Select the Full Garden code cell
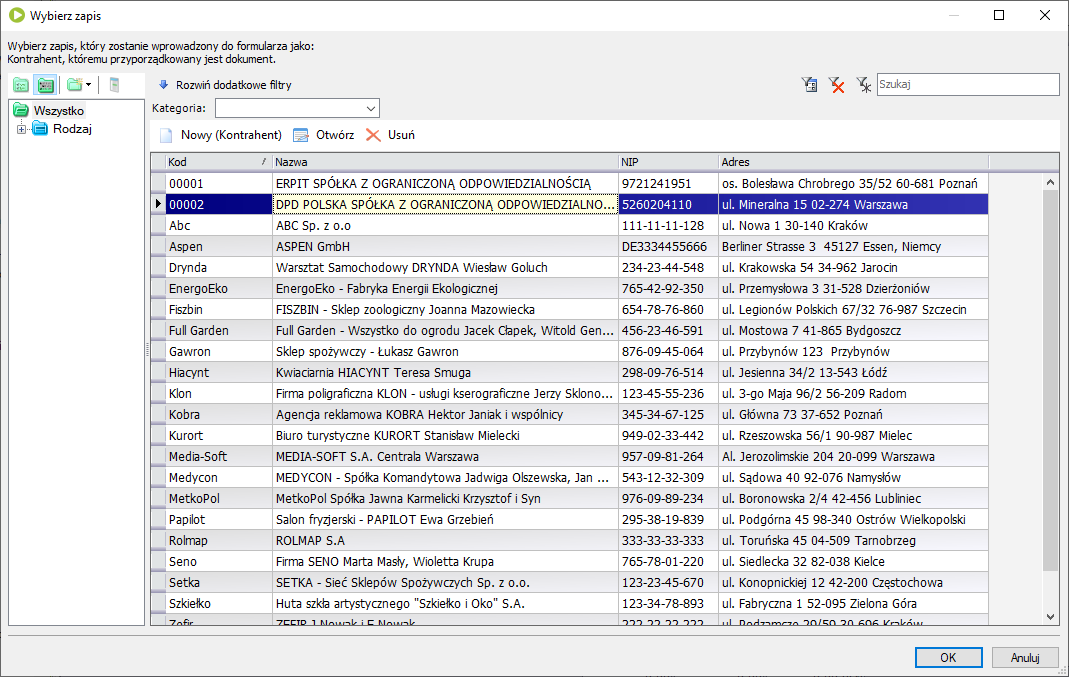 218,331
